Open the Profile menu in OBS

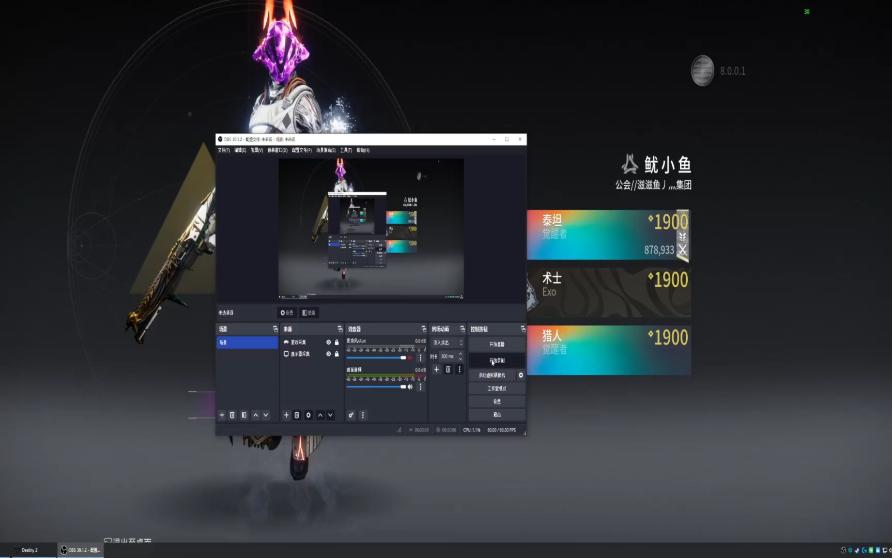[302, 150]
